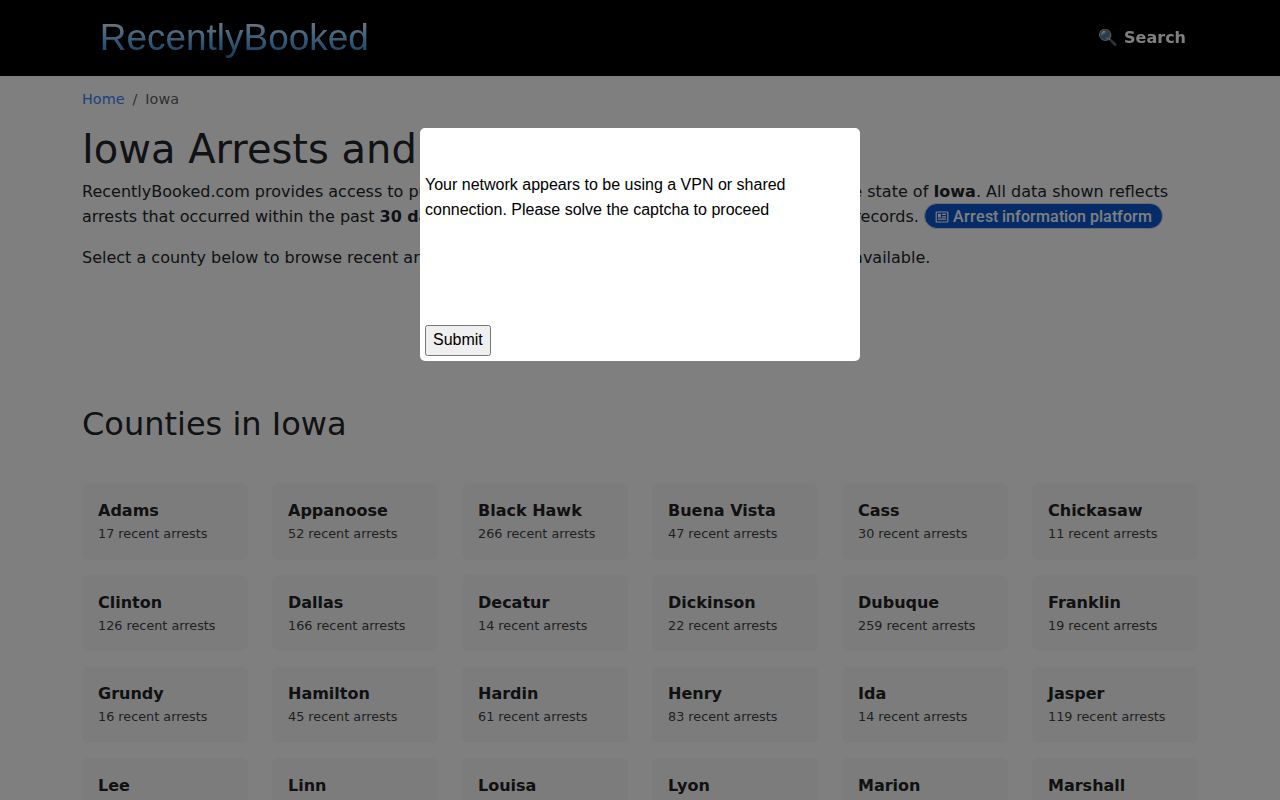Click the Arrest information platform badge

point(1043,216)
